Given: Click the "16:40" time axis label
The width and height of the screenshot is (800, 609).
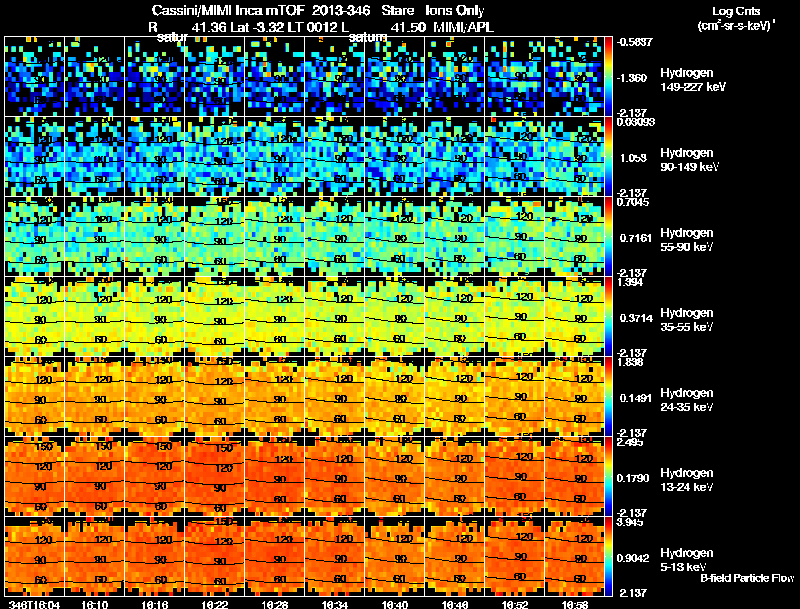Looking at the screenshot, I should [395, 604].
